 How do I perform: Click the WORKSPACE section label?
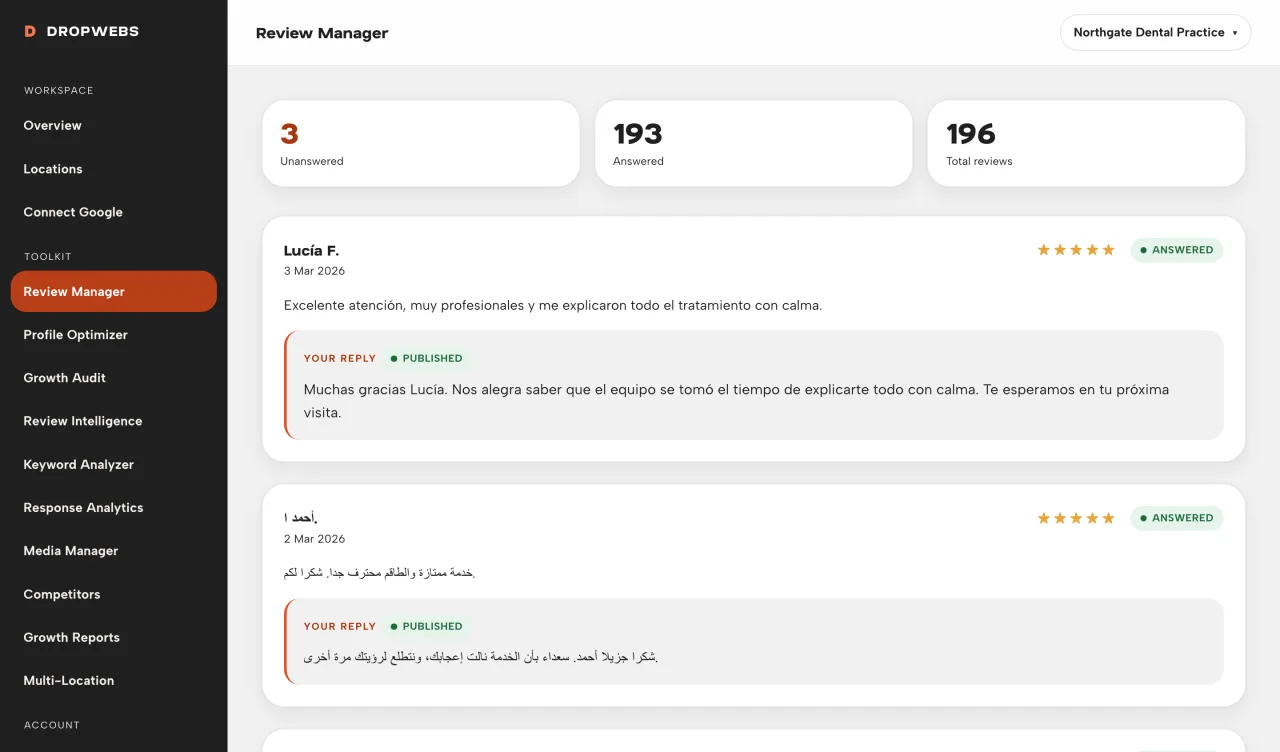[59, 91]
